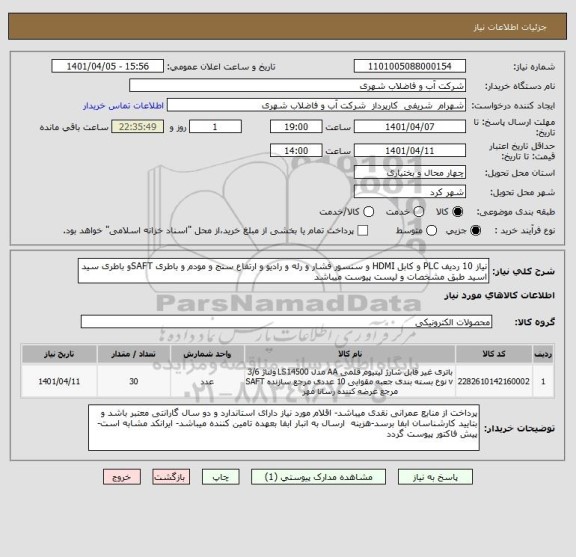Screen dimensions: 576x557
Task: Click the ردیف column header
Action: (543, 354)
